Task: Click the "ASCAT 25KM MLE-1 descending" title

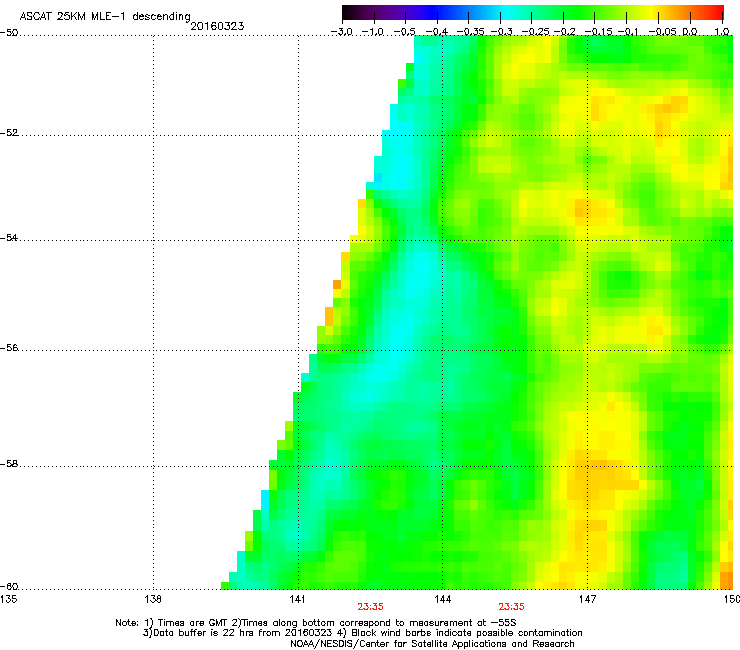Action: coord(105,17)
